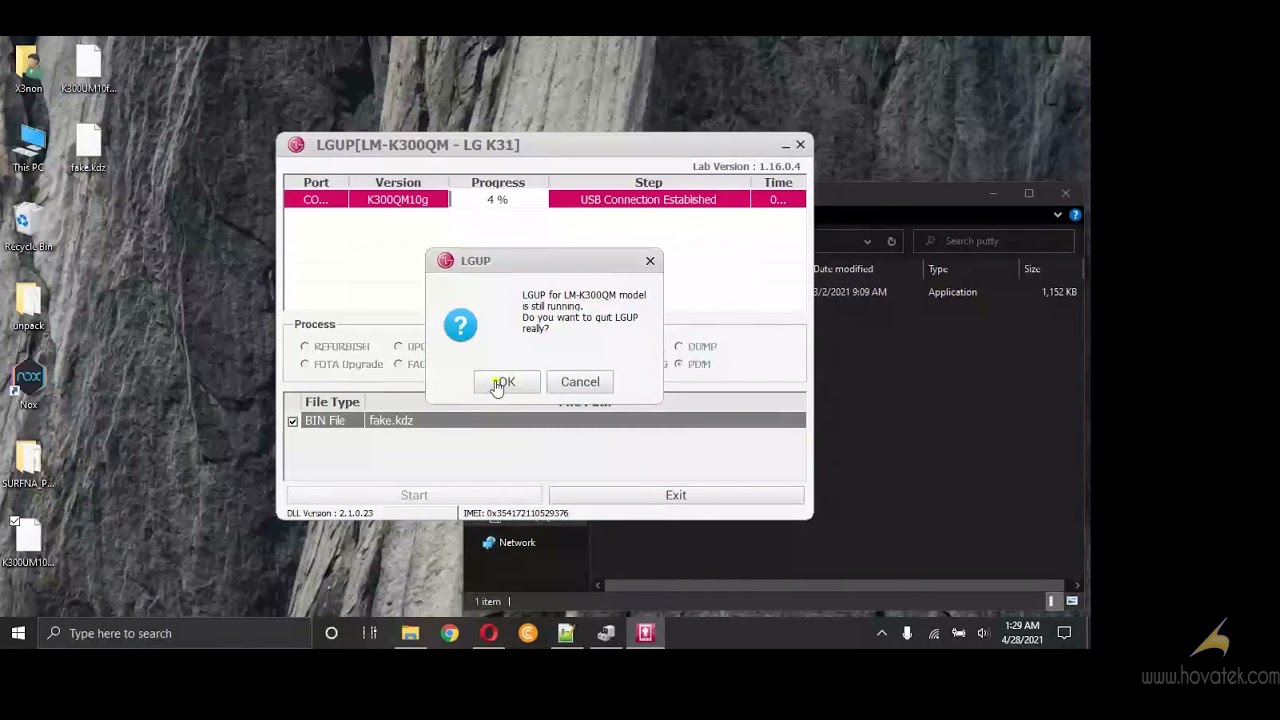
Task: Focus the Search putty field
Action: click(x=995, y=241)
